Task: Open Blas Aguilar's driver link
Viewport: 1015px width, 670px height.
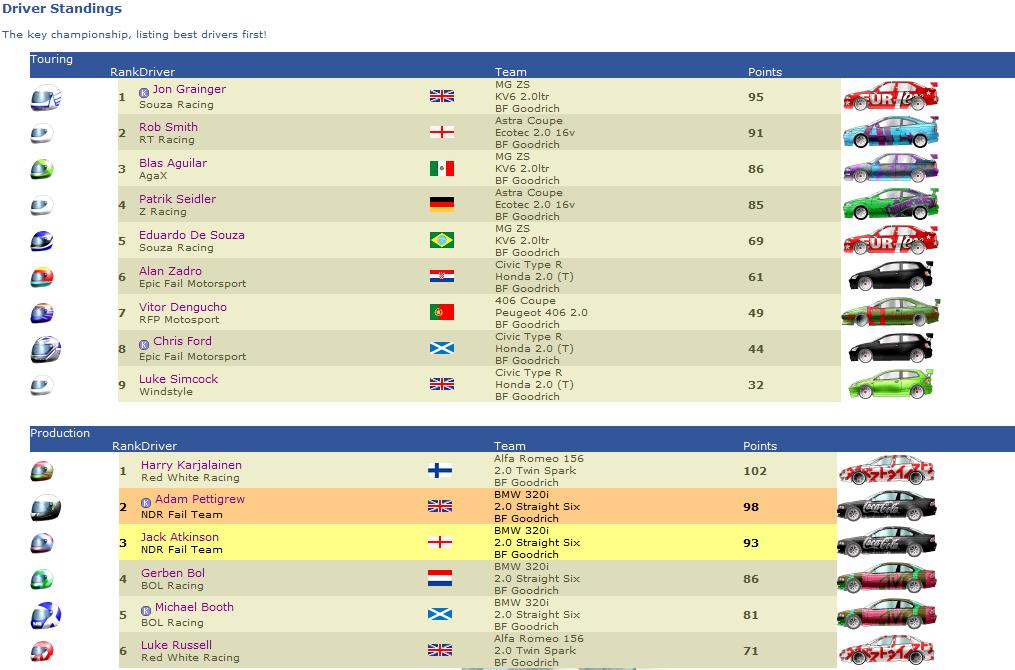Action: click(x=173, y=163)
